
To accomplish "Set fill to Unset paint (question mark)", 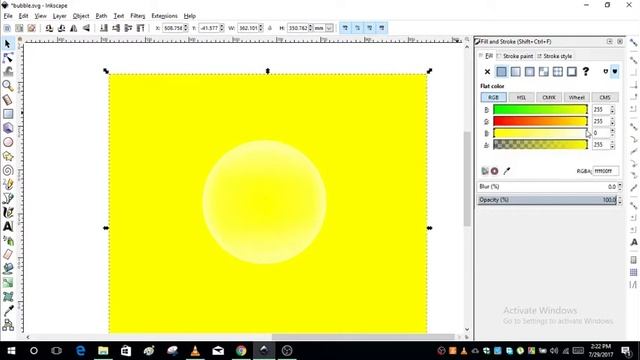I will [x=586, y=72].
